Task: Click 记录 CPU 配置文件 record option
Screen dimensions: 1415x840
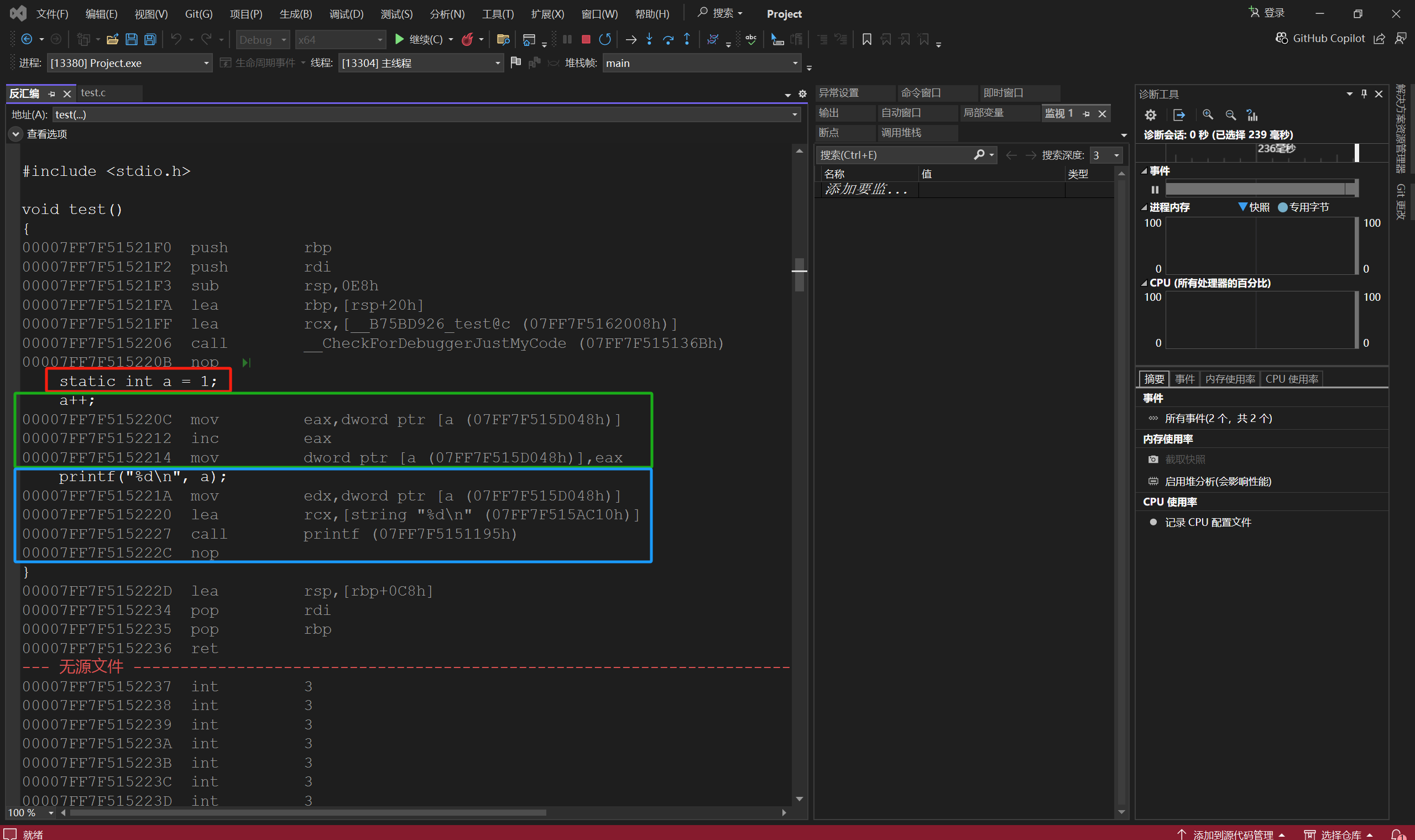Action: (x=1207, y=523)
